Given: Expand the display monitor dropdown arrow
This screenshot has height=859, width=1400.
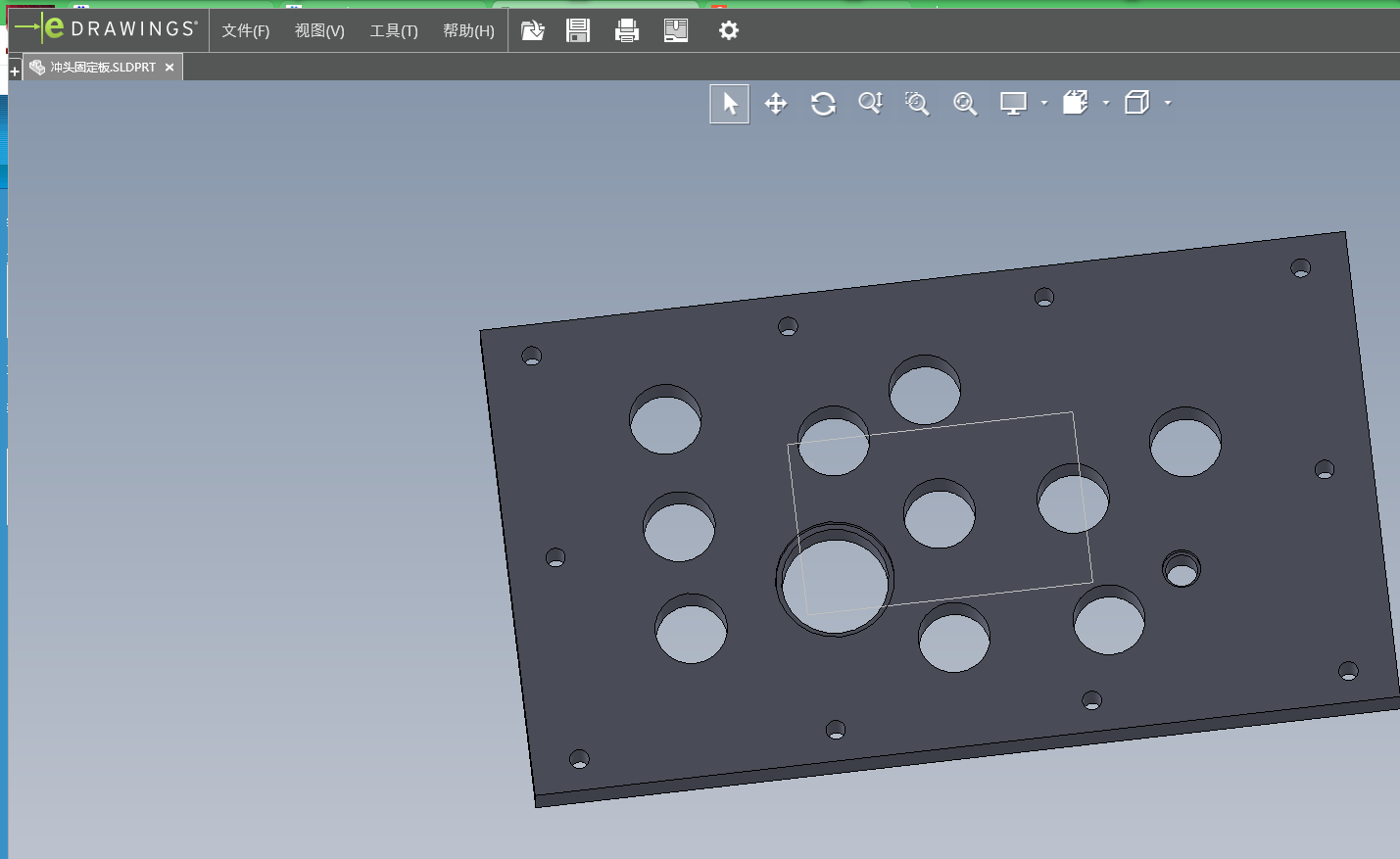Looking at the screenshot, I should [x=1044, y=103].
